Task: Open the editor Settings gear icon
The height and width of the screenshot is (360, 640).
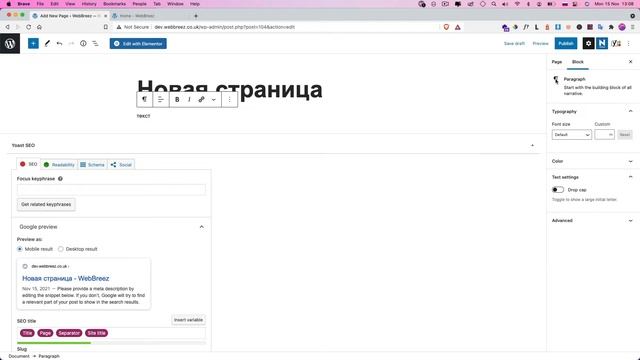Action: (588, 43)
